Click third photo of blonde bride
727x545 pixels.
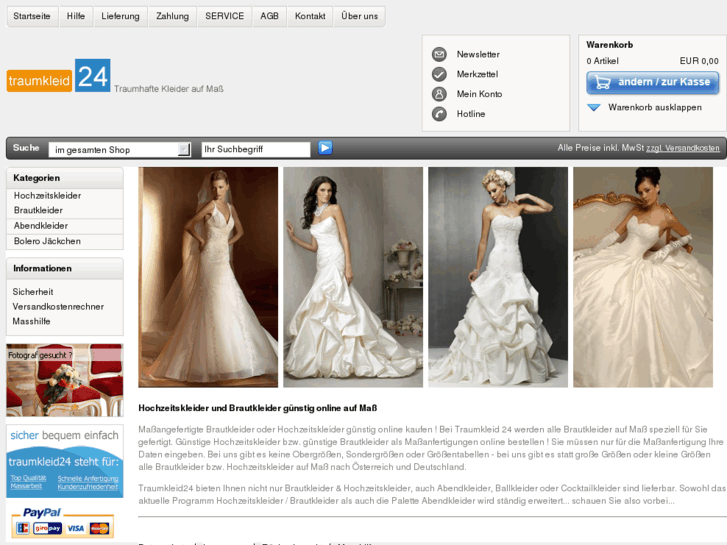click(498, 277)
